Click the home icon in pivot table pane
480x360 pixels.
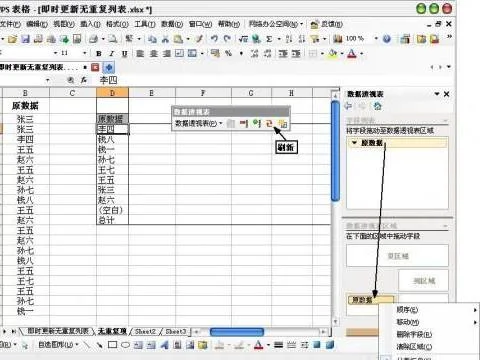377,106
